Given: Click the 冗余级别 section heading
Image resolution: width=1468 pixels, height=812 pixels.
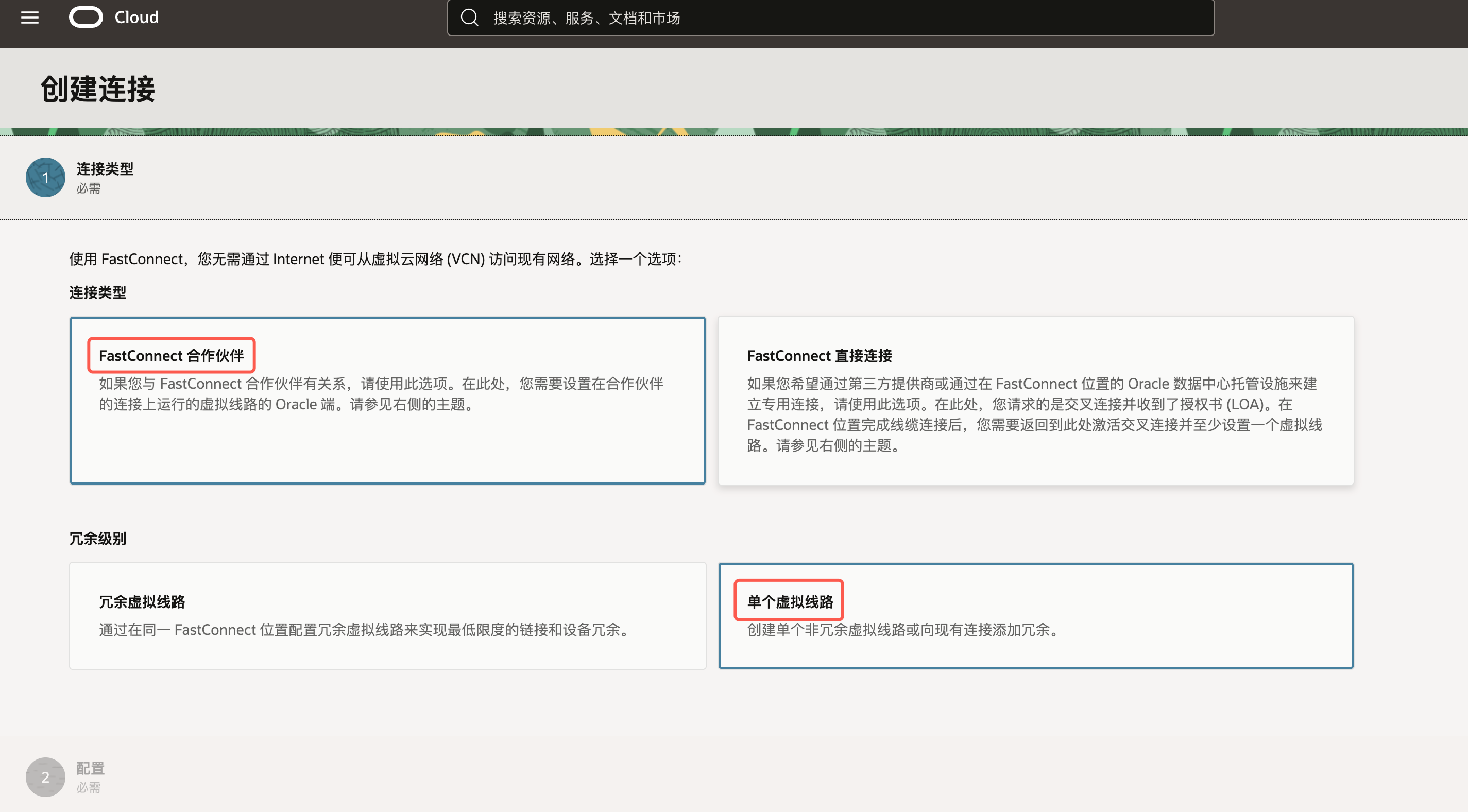Looking at the screenshot, I should click(97, 539).
